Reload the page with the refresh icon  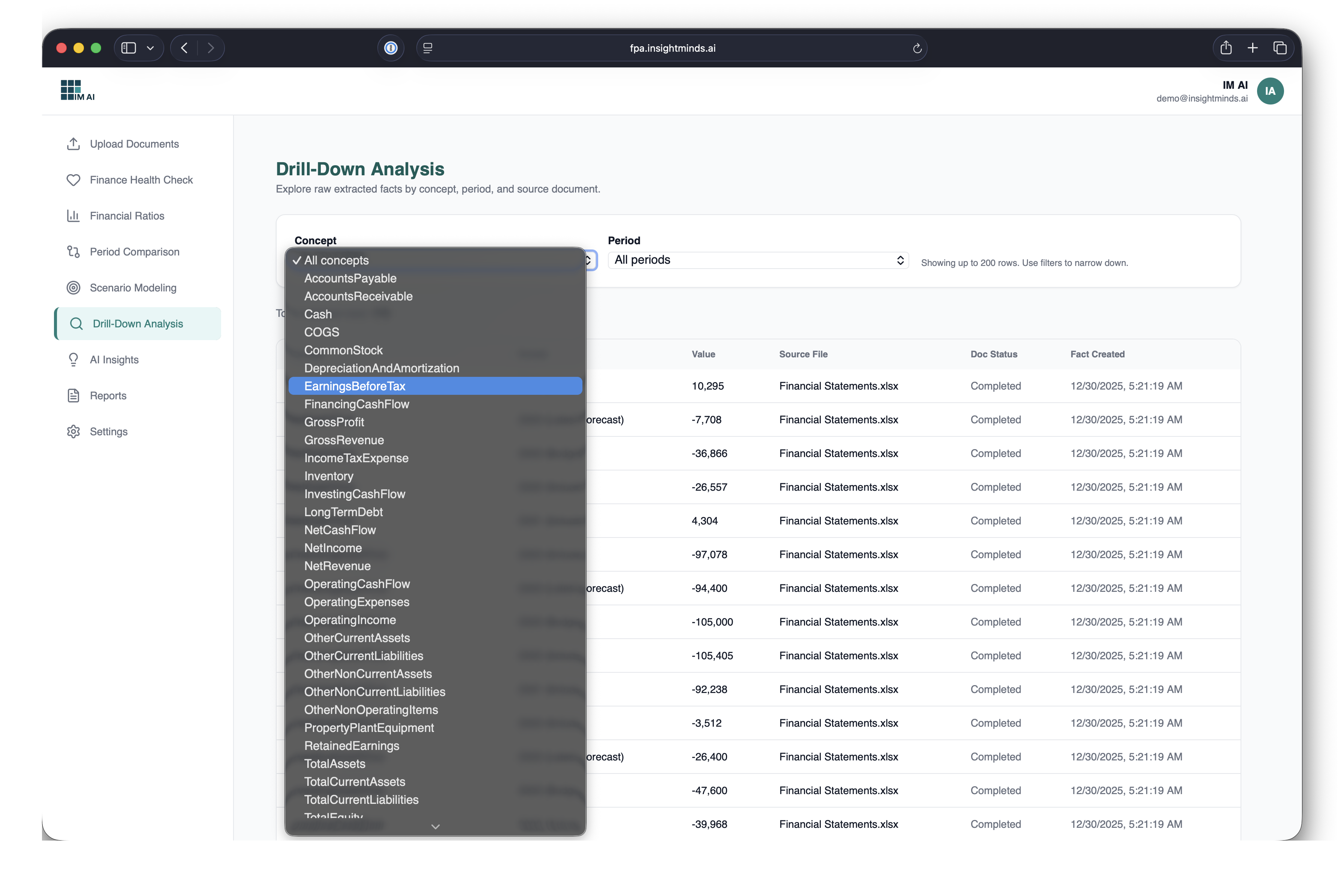(917, 49)
